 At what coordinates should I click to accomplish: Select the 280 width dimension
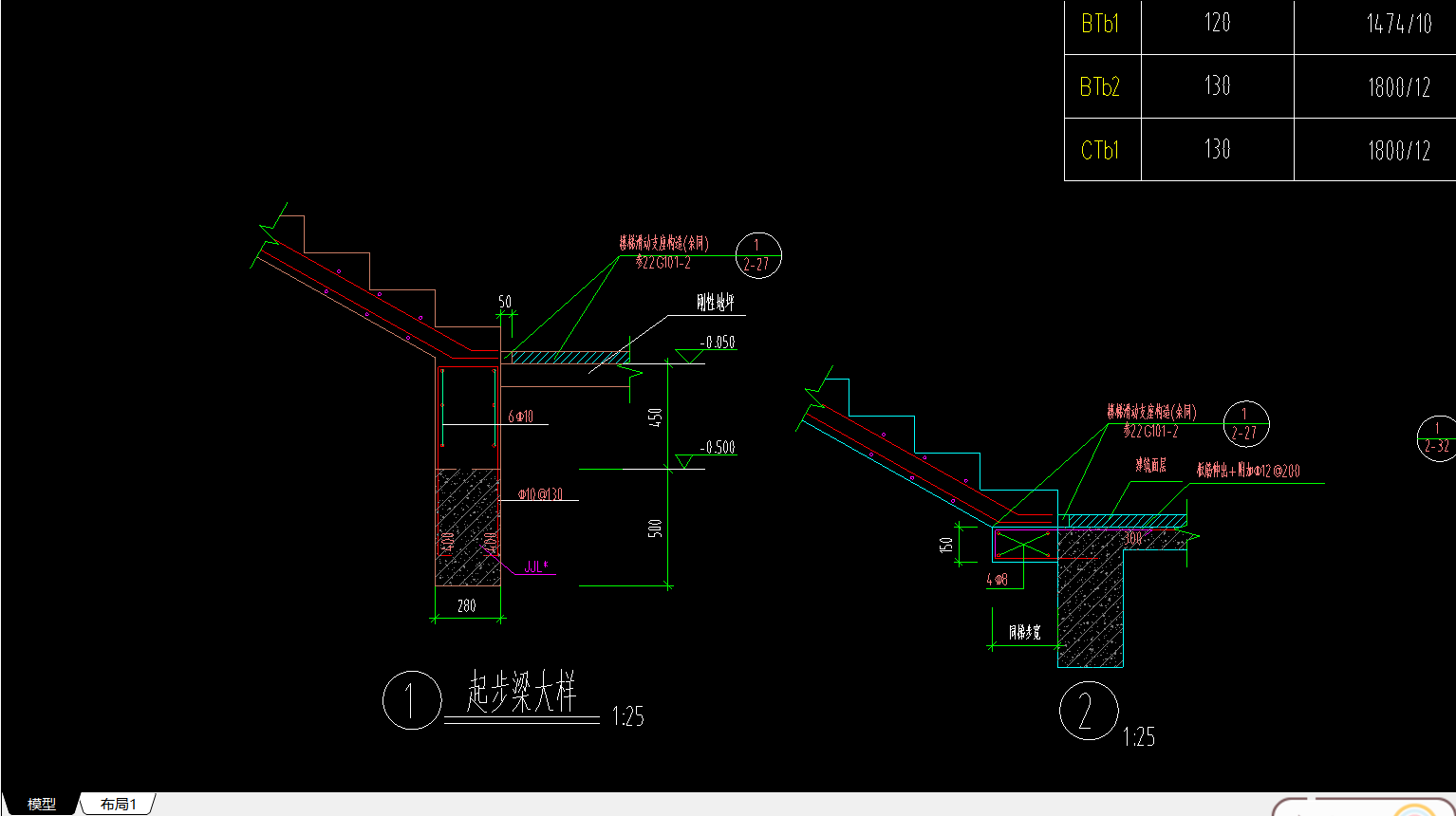tap(467, 605)
